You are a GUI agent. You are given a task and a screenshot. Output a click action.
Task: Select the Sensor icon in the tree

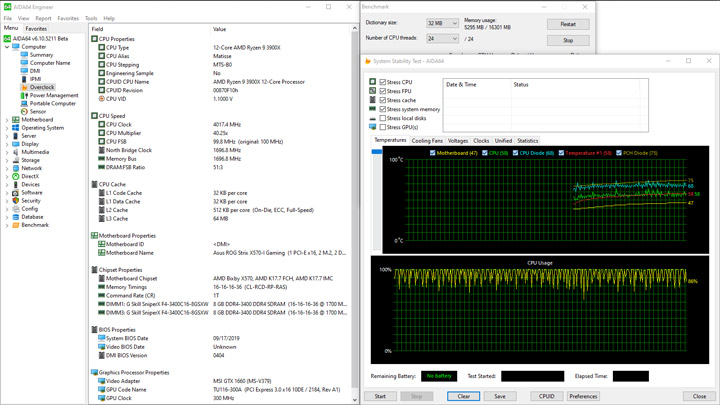pos(25,111)
